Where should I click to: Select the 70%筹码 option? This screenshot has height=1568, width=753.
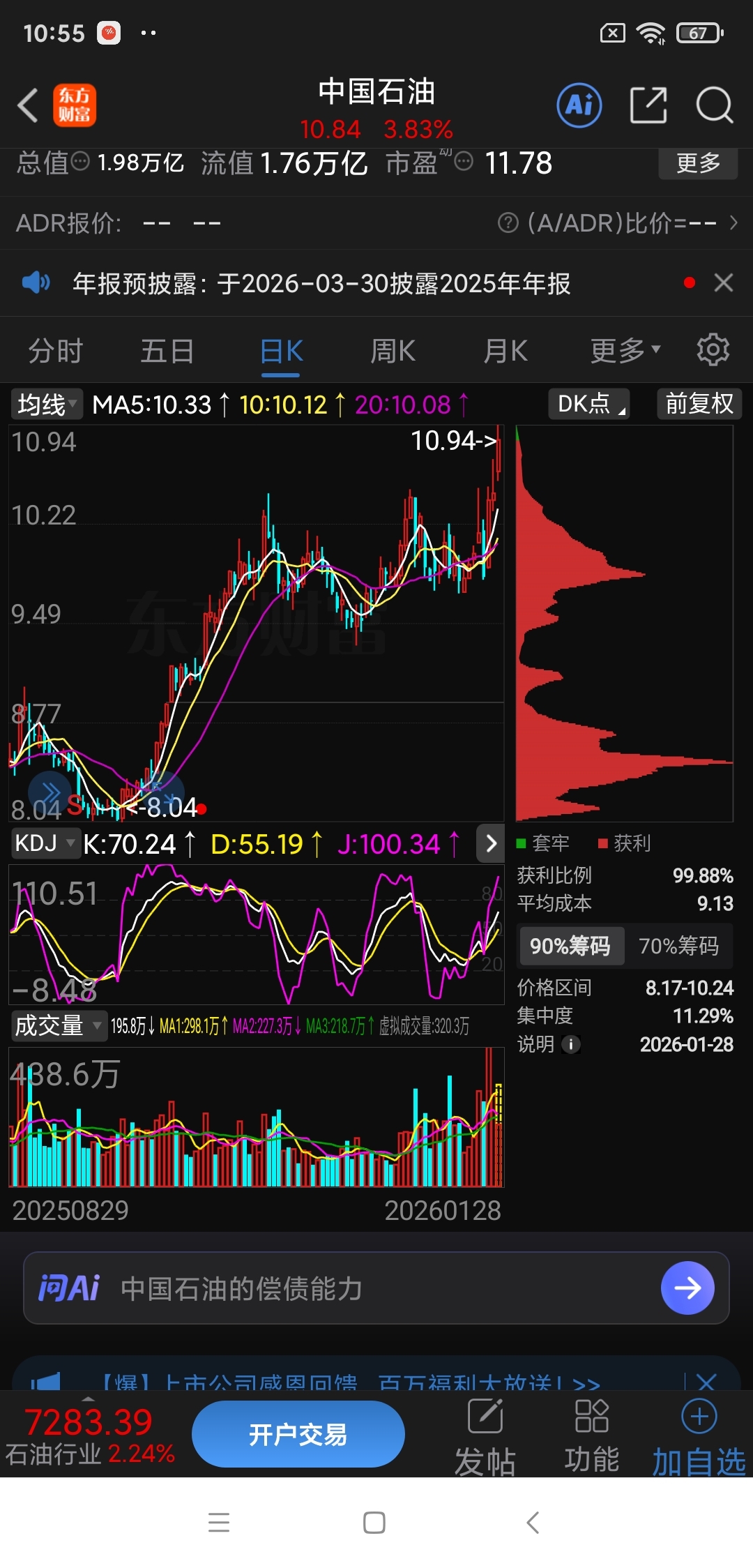pyautogui.click(x=678, y=946)
